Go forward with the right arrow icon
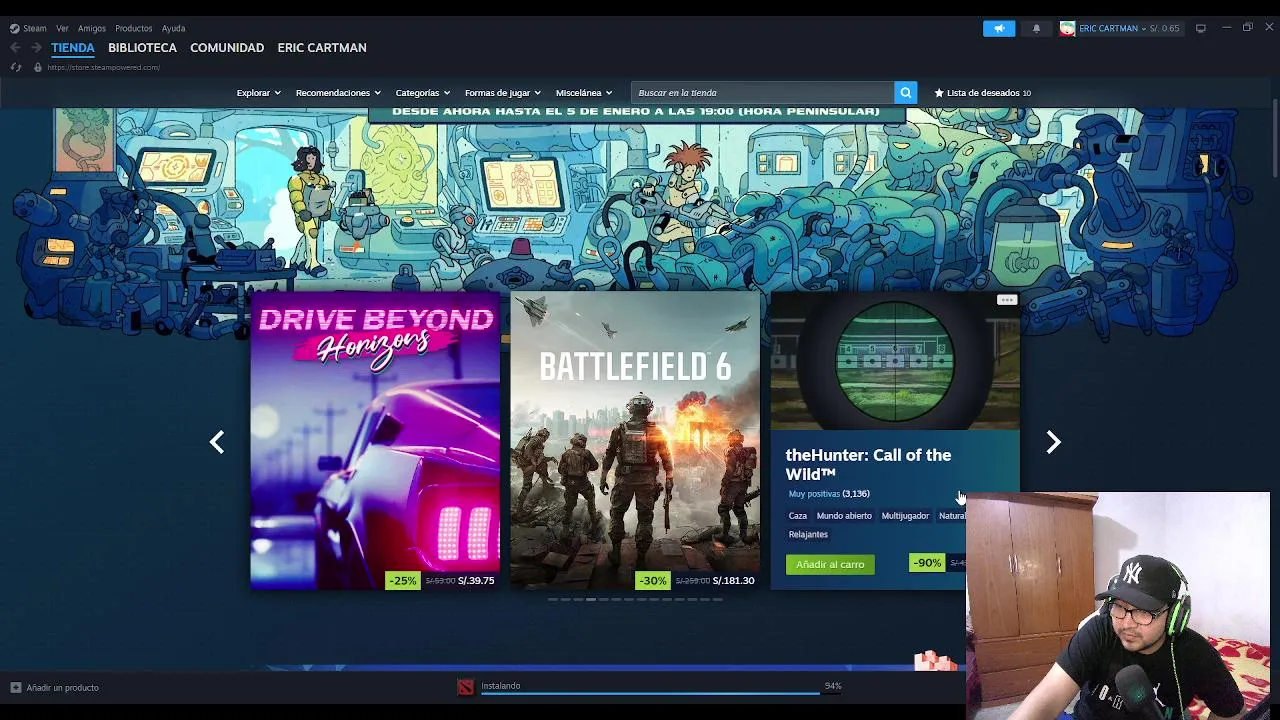The height and width of the screenshot is (720, 1280). pos(36,47)
